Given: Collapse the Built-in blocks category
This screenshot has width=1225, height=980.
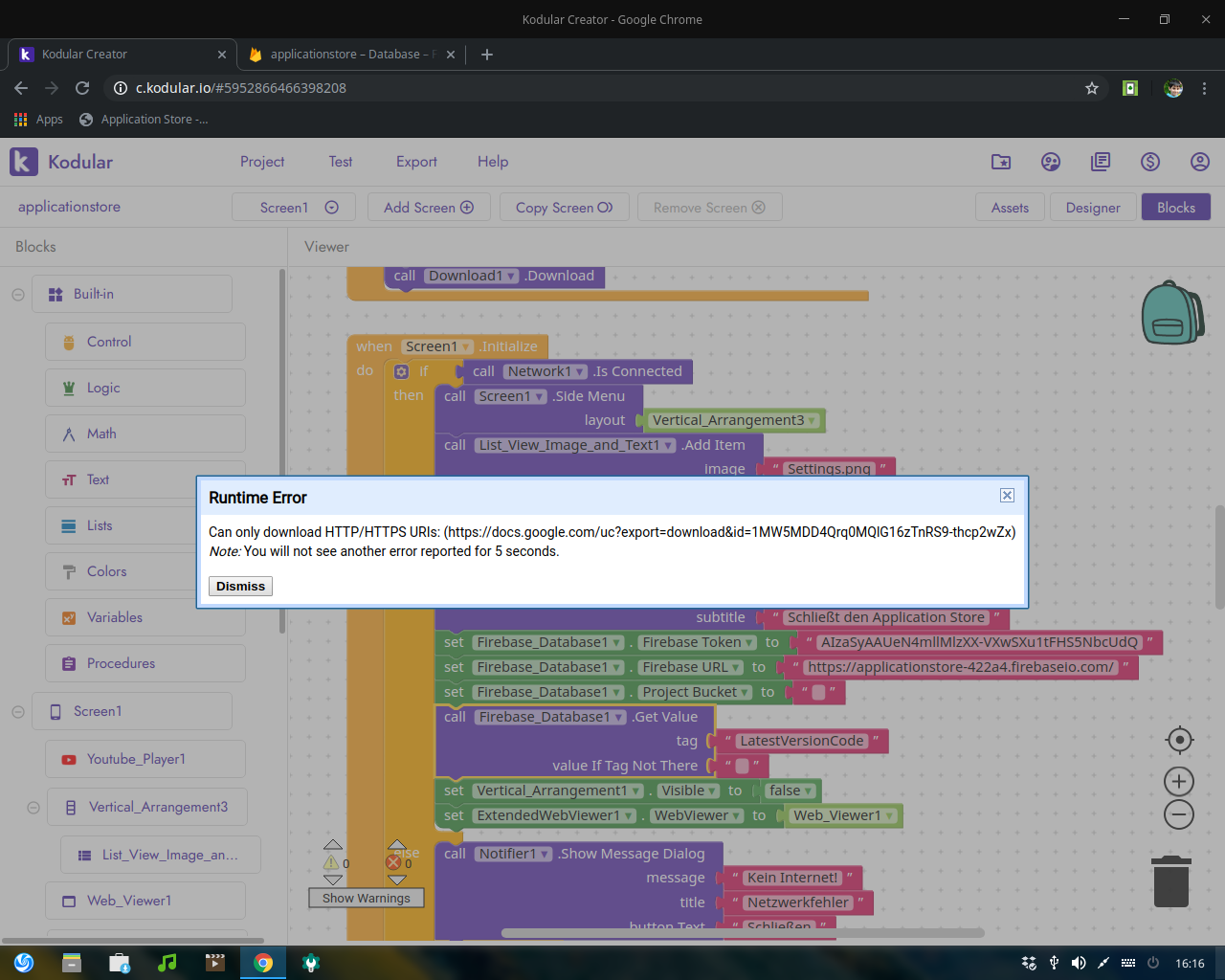Looking at the screenshot, I should pos(18,295).
